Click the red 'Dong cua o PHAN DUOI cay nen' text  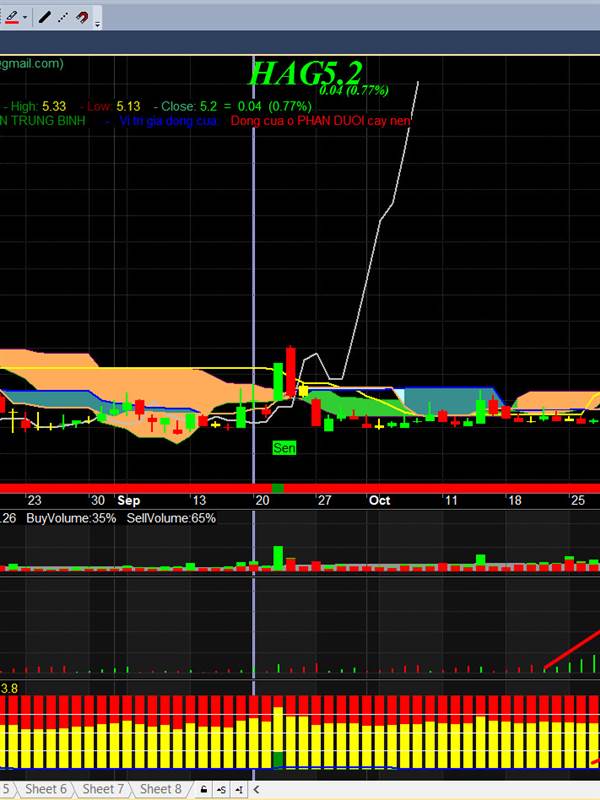[x=321, y=121]
